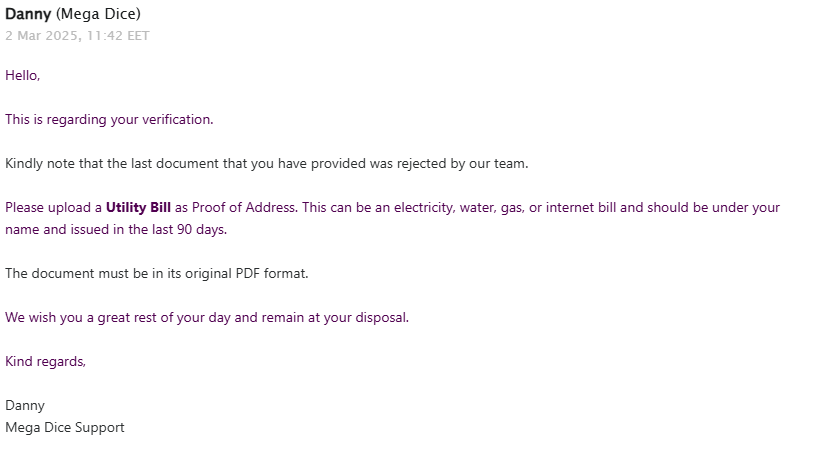Click the Kind regards closing line
Screen dimensions: 818x456
click(x=45, y=361)
